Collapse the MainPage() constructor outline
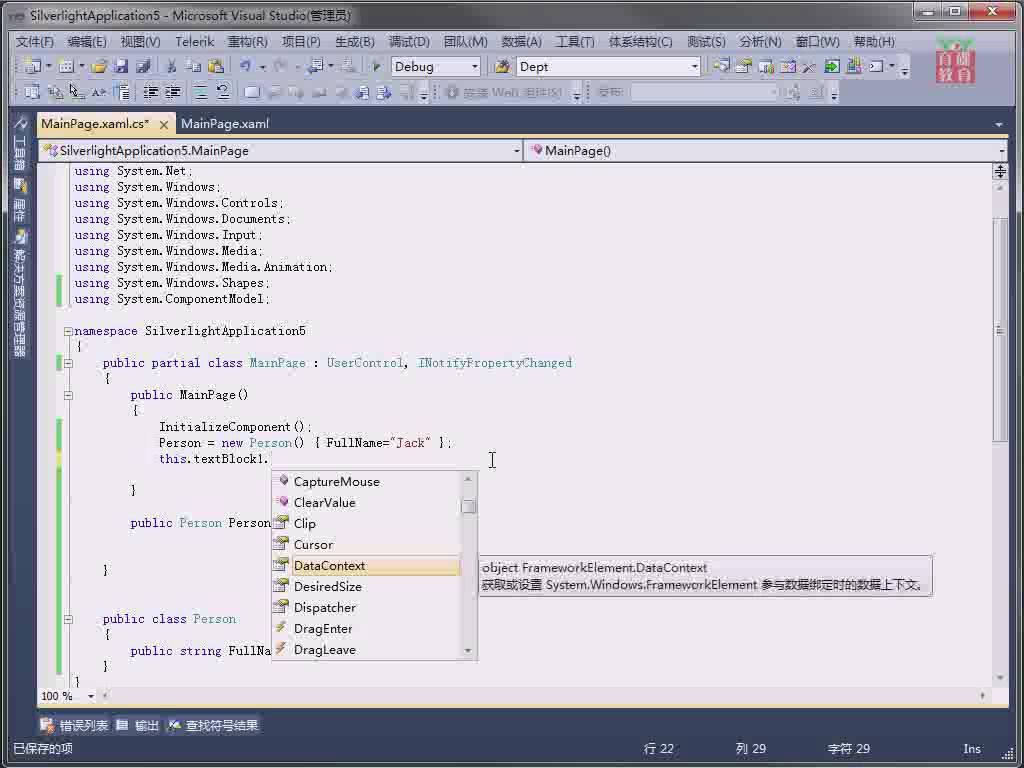 pyautogui.click(x=68, y=395)
